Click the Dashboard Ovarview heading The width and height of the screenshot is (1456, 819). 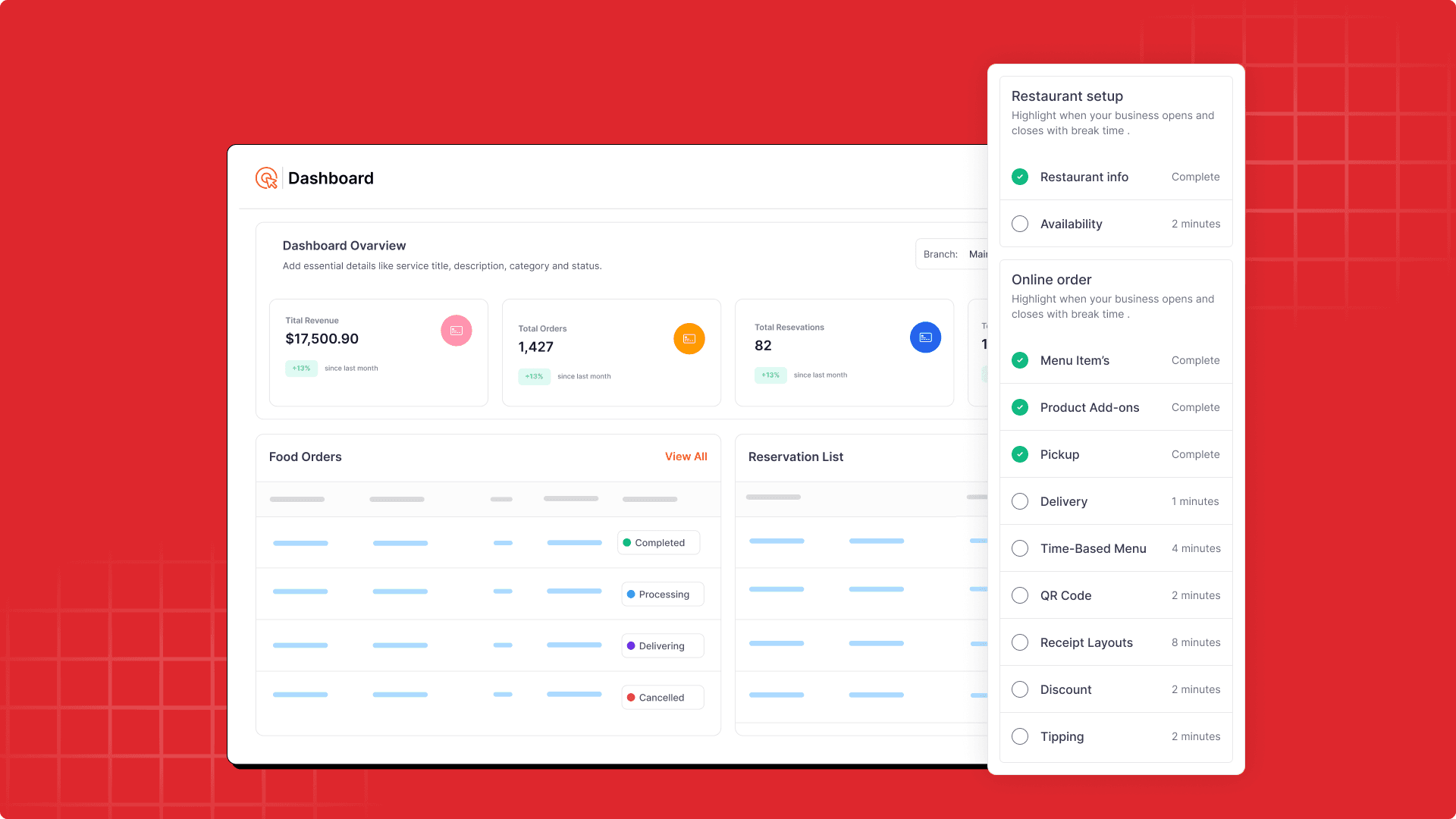pyautogui.click(x=344, y=246)
